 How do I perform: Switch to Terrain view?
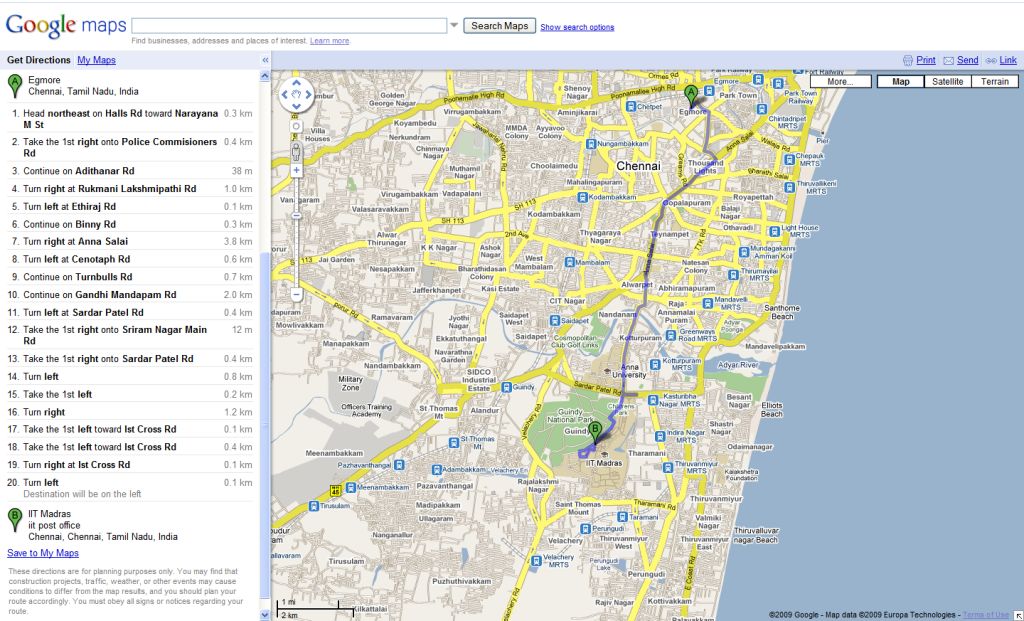(x=995, y=82)
